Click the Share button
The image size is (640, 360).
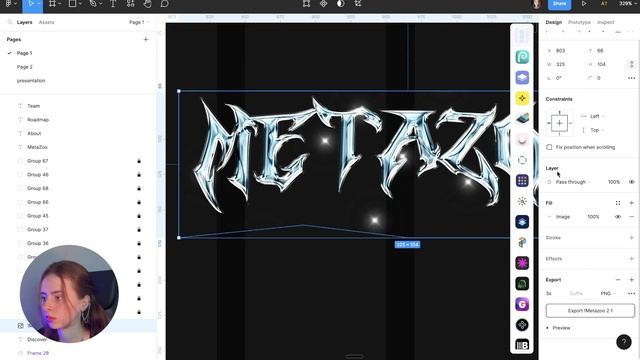[x=559, y=4]
